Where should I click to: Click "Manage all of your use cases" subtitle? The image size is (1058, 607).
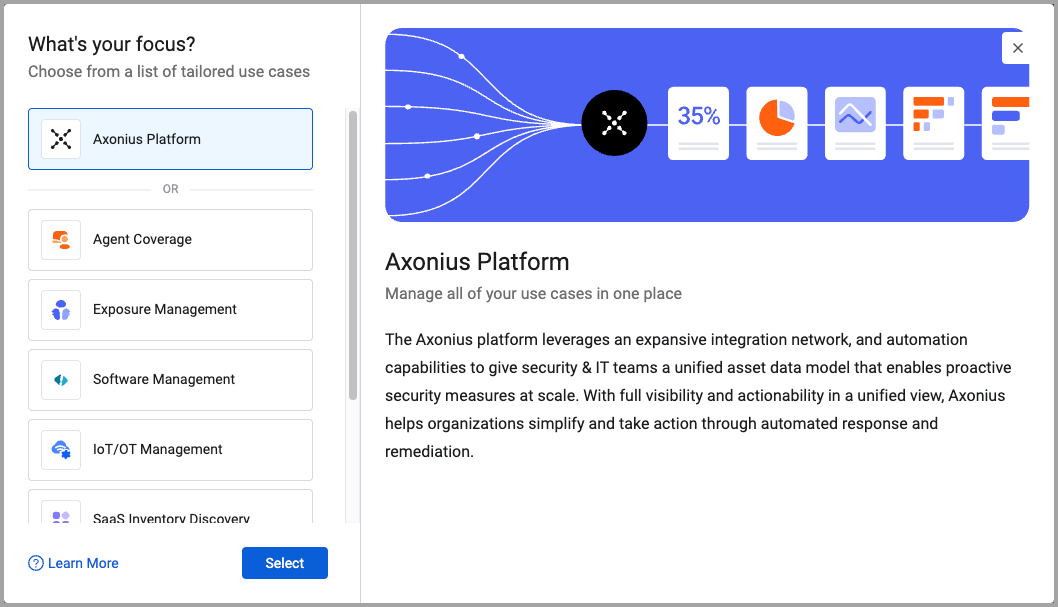pos(533,293)
